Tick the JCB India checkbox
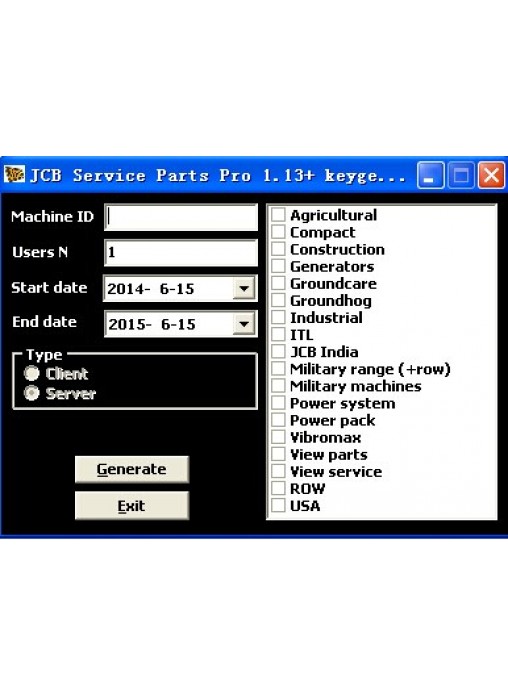Viewport: 508px width, 696px height. pos(278,351)
